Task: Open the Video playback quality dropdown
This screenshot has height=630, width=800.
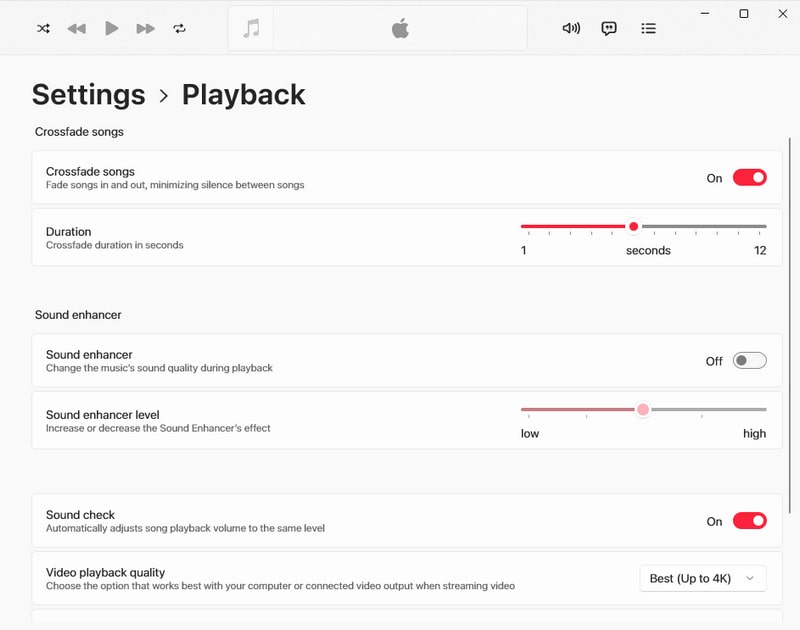Action: 703,579
